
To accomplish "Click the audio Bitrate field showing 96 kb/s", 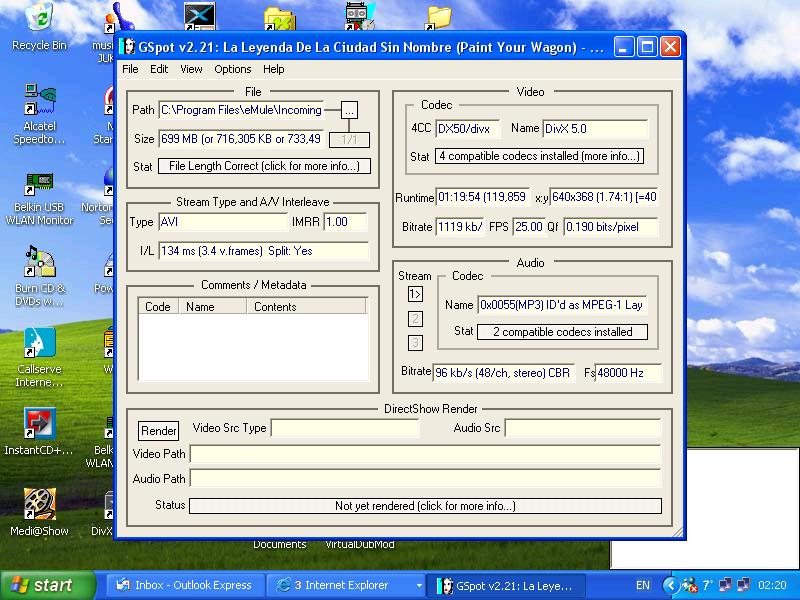I will [504, 373].
